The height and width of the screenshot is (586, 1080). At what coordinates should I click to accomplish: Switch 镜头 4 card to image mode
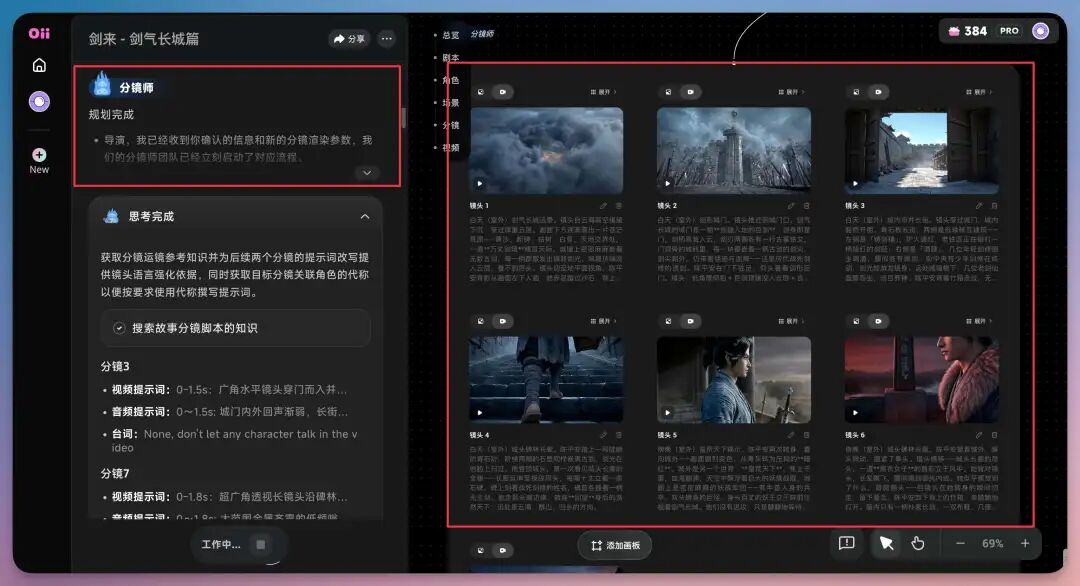pyautogui.click(x=481, y=321)
